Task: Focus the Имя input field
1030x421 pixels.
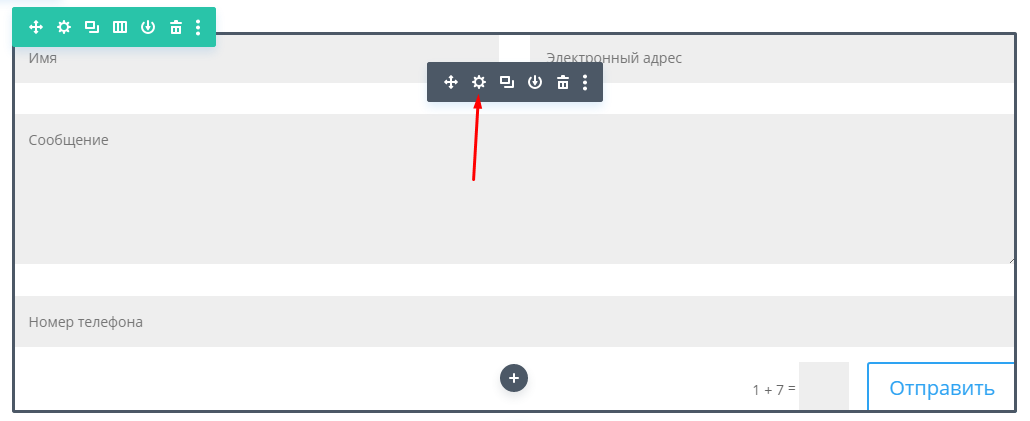Action: [257, 58]
